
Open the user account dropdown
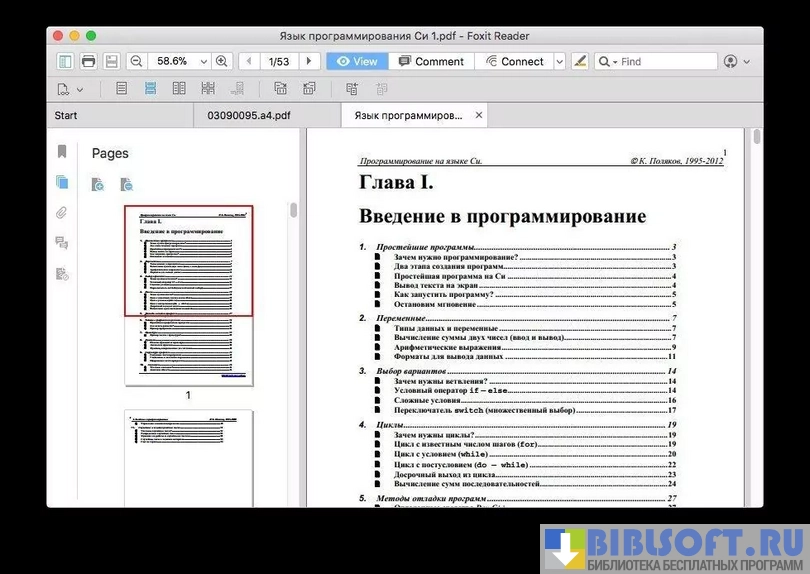coord(735,61)
